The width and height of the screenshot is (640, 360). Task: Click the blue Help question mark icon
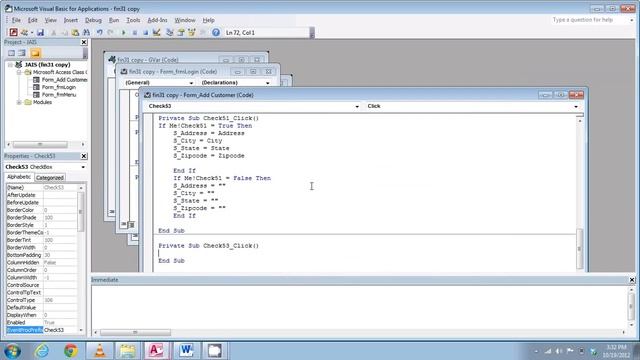tap(216, 32)
